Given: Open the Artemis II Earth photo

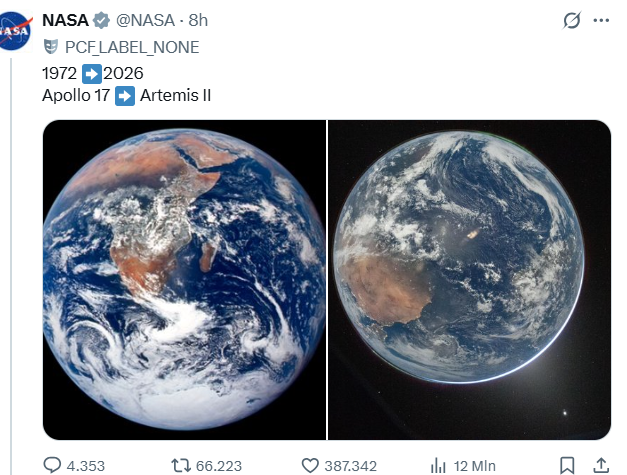Looking at the screenshot, I should pos(470,279).
